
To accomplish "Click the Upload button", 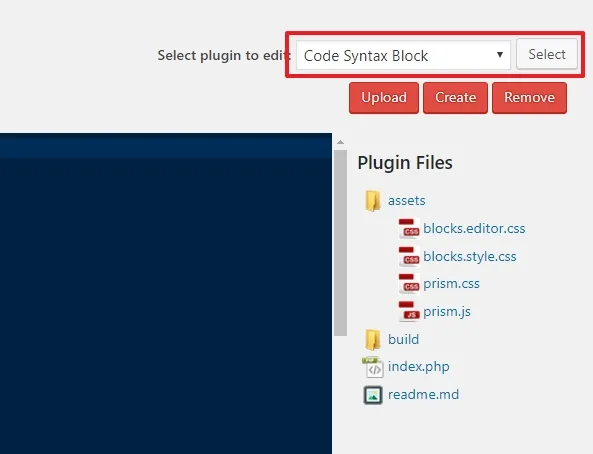I will (x=384, y=98).
